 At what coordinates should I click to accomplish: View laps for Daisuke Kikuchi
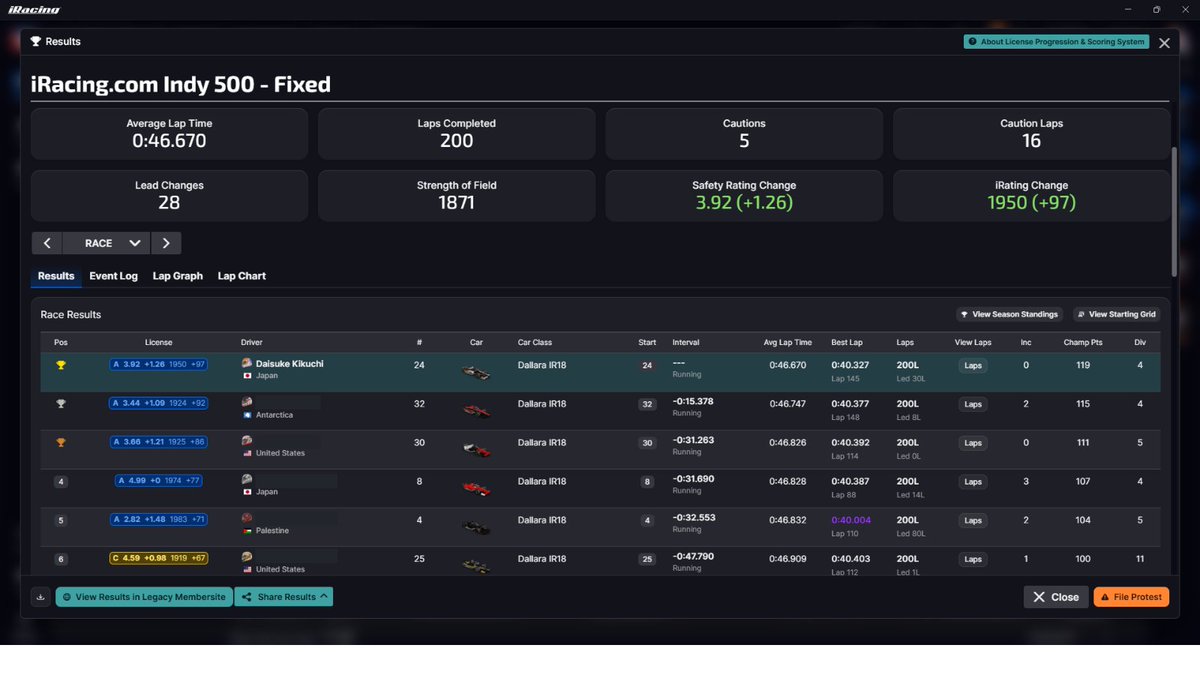973,366
